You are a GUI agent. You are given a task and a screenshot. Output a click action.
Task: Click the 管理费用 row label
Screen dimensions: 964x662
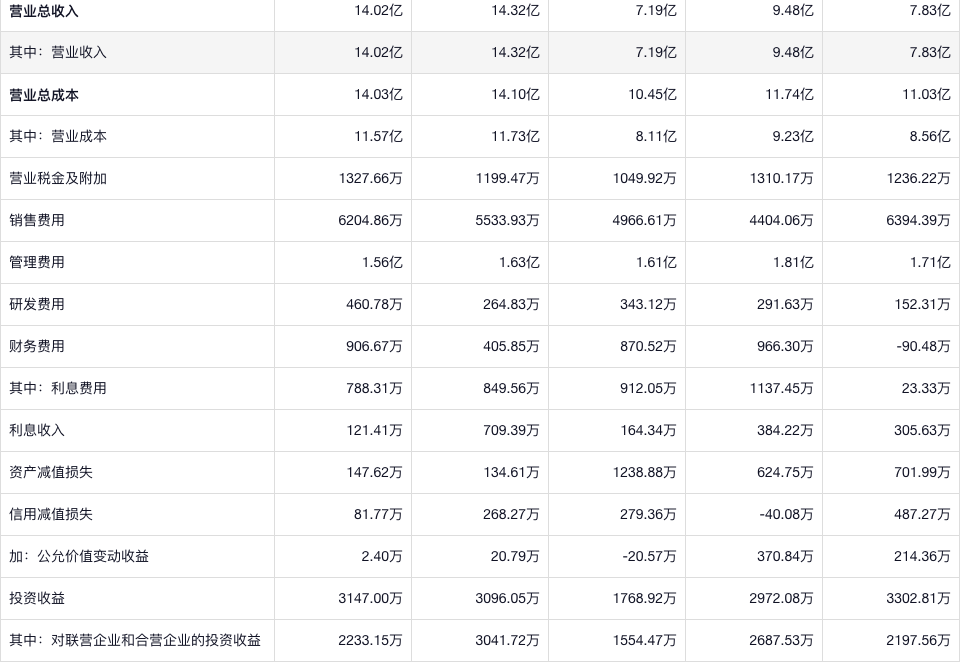pos(37,262)
